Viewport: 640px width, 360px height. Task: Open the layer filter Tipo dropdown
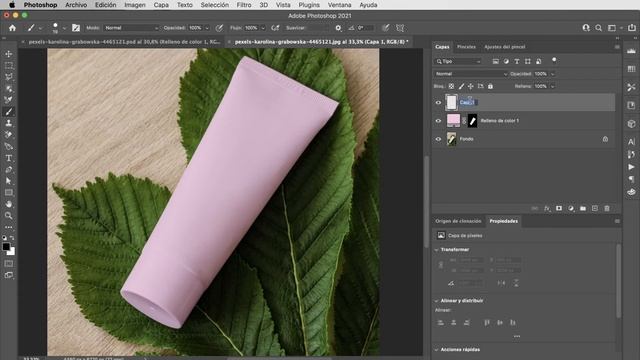458,61
